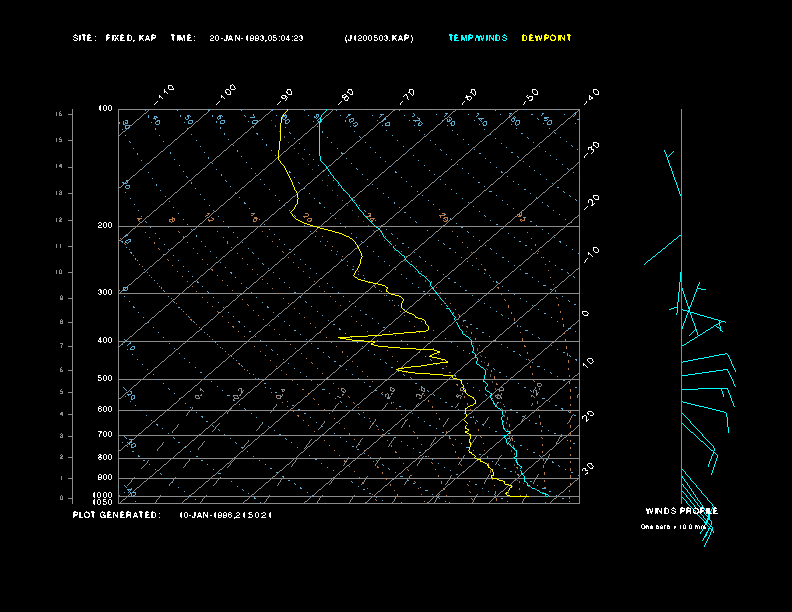Image resolution: width=792 pixels, height=612 pixels.
Task: Select the 10-JAN-1996 plot generation date
Action: 226,515
